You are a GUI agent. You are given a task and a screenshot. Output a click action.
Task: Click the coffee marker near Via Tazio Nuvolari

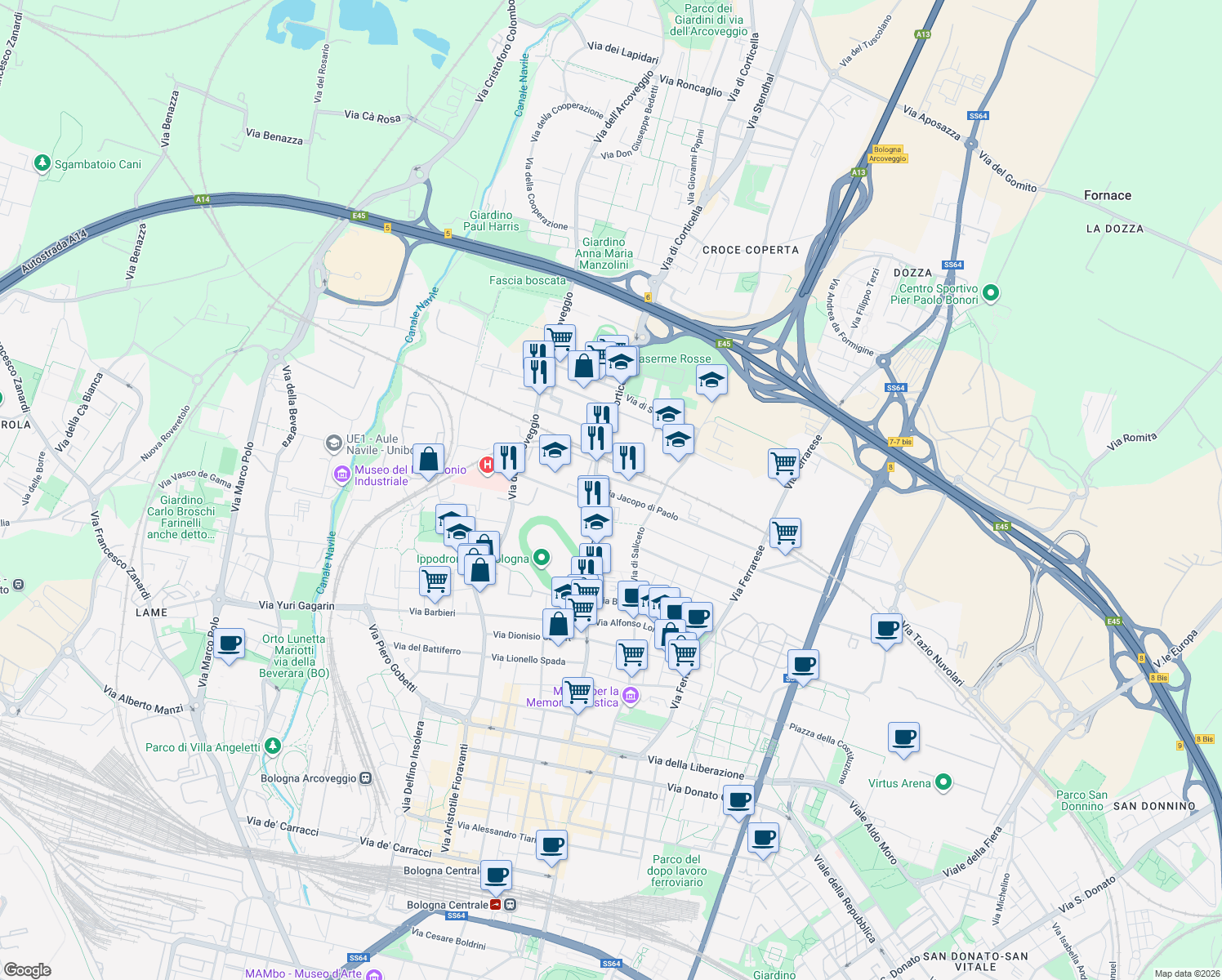(886, 628)
